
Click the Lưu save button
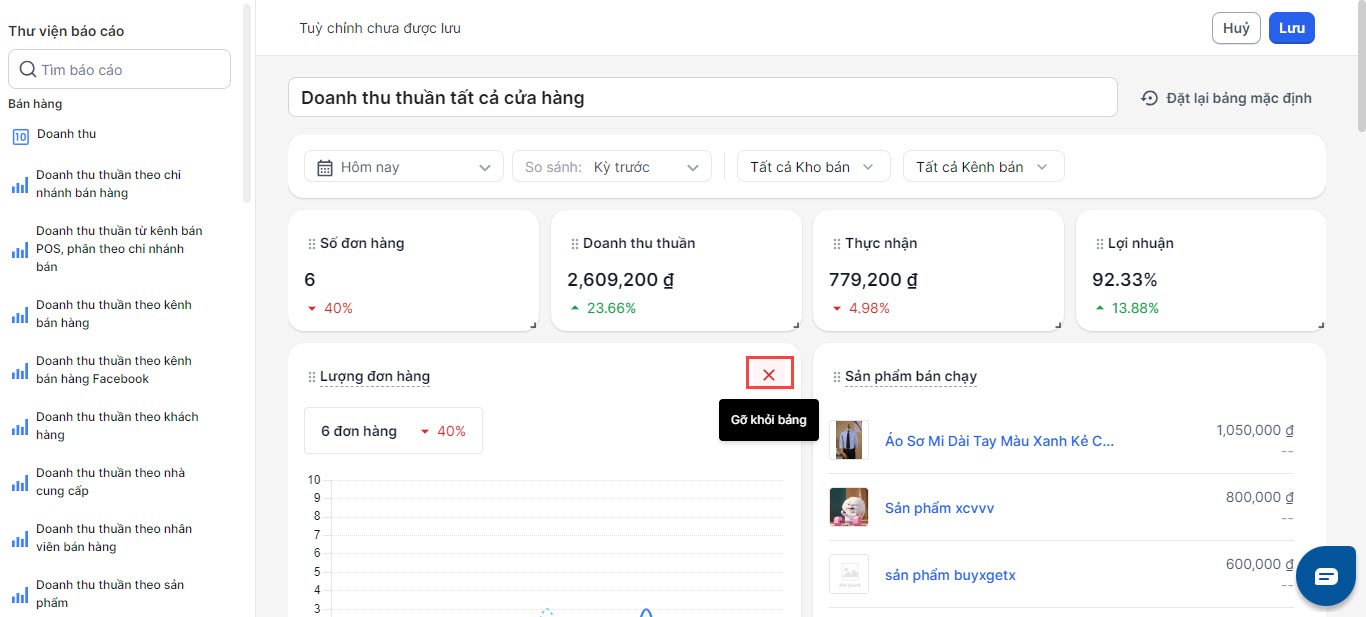(x=1291, y=28)
